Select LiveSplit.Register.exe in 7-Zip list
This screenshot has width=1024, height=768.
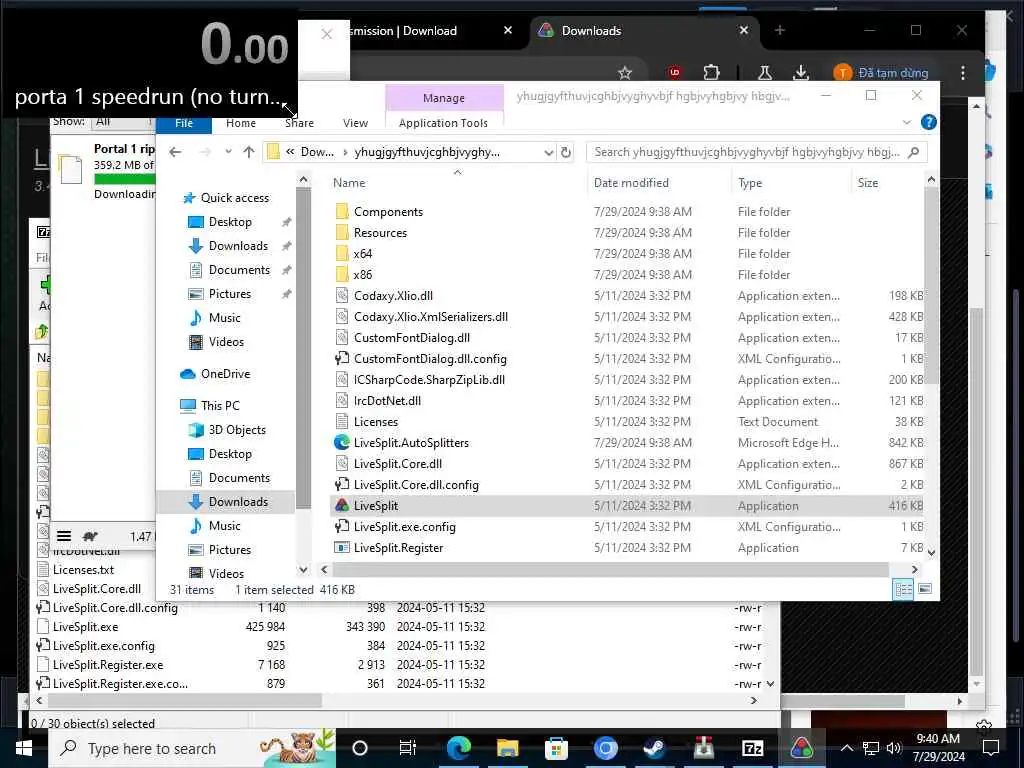(108, 665)
